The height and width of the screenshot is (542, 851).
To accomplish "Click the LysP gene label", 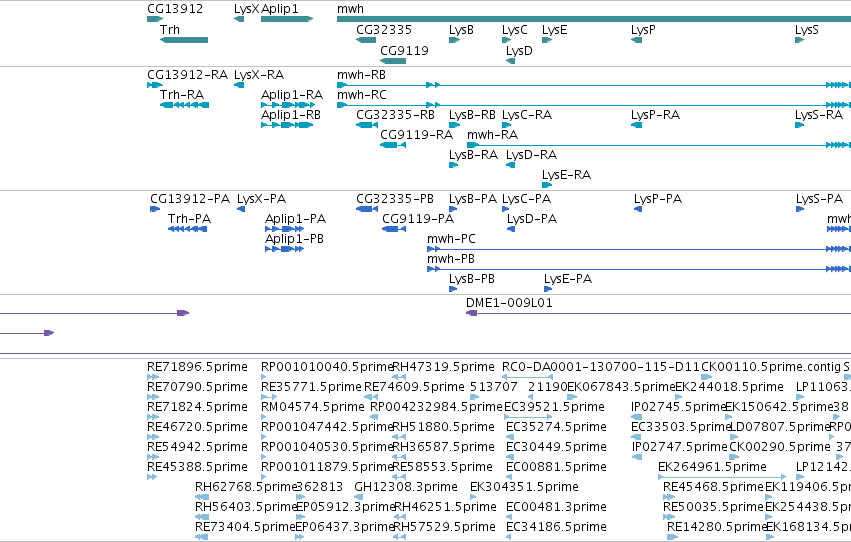I will point(643,30).
